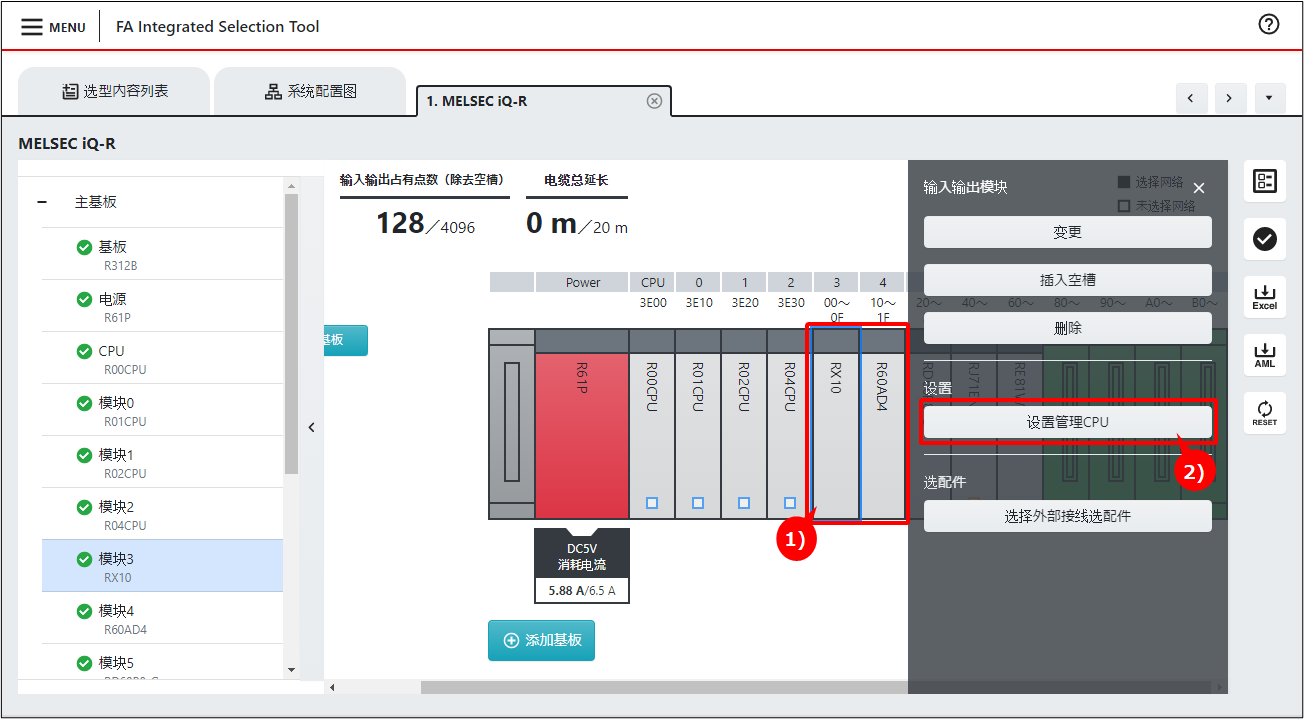1304x719 pixels.
Task: Switch to the 系统配置图 tab
Action: click(310, 92)
